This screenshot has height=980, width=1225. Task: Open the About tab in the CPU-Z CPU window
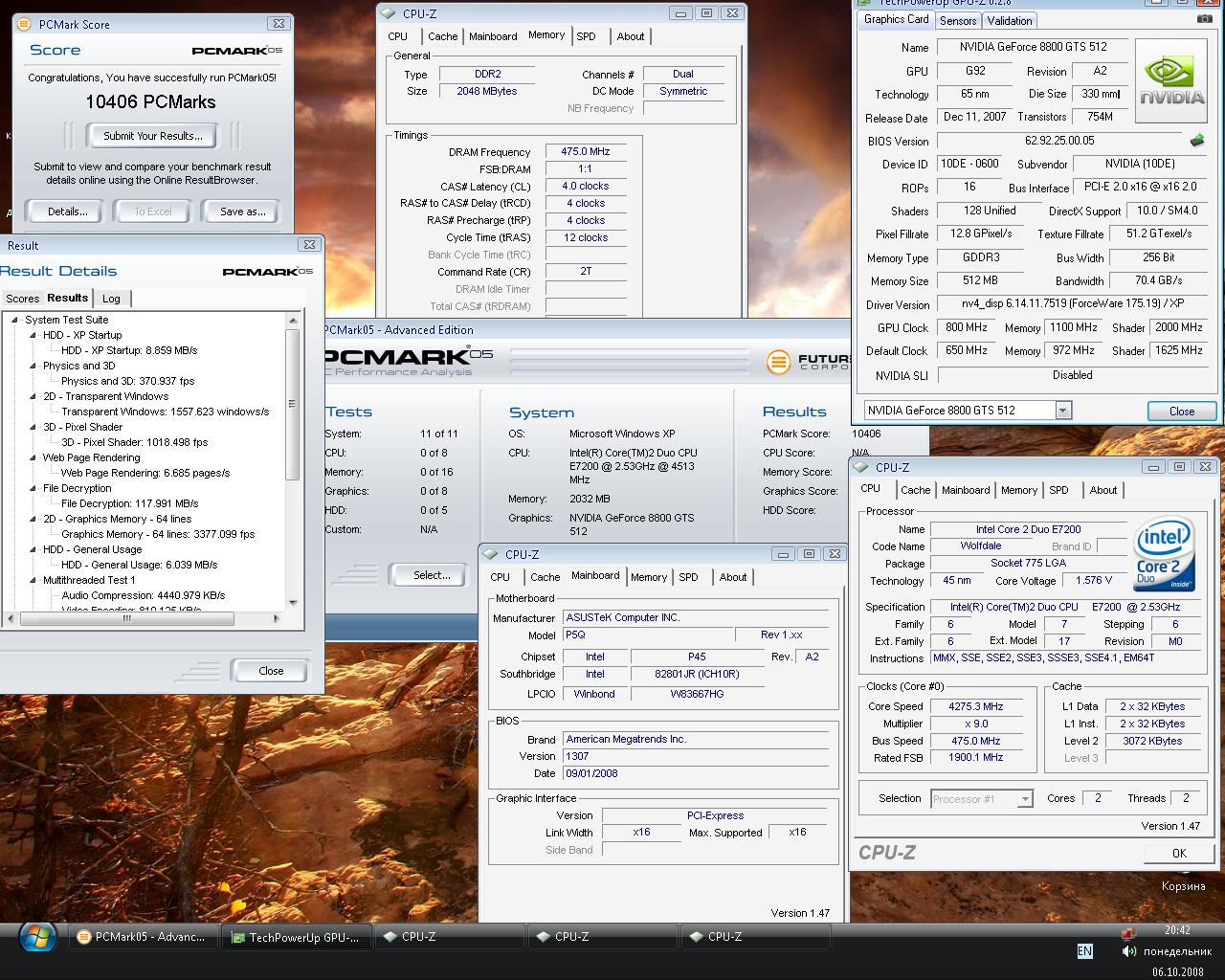(1102, 490)
